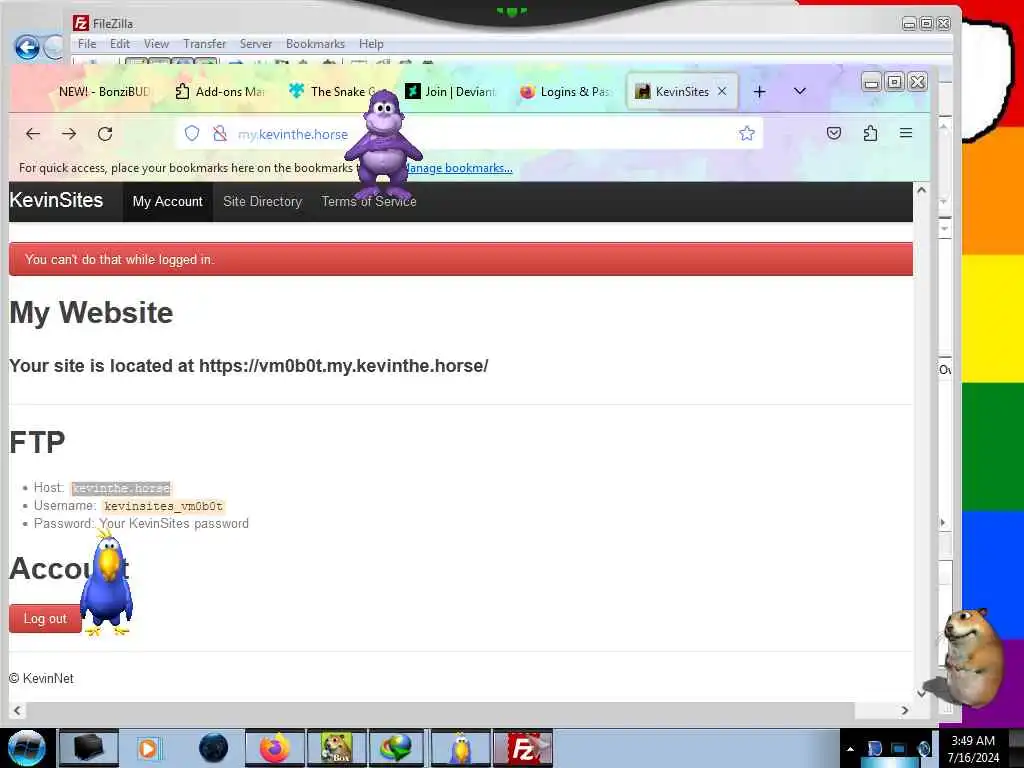
Task: Open the Firefox extensions puzzle icon
Action: click(x=870, y=133)
